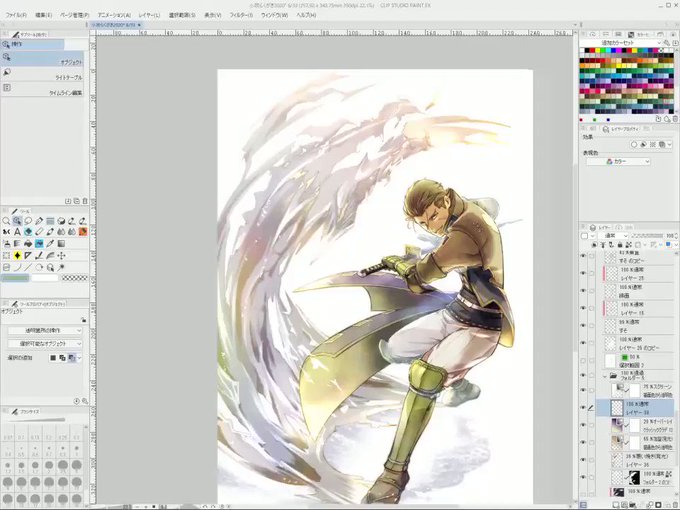Open the color set name dropdown
The width and height of the screenshot is (680, 510).
[x=622, y=43]
